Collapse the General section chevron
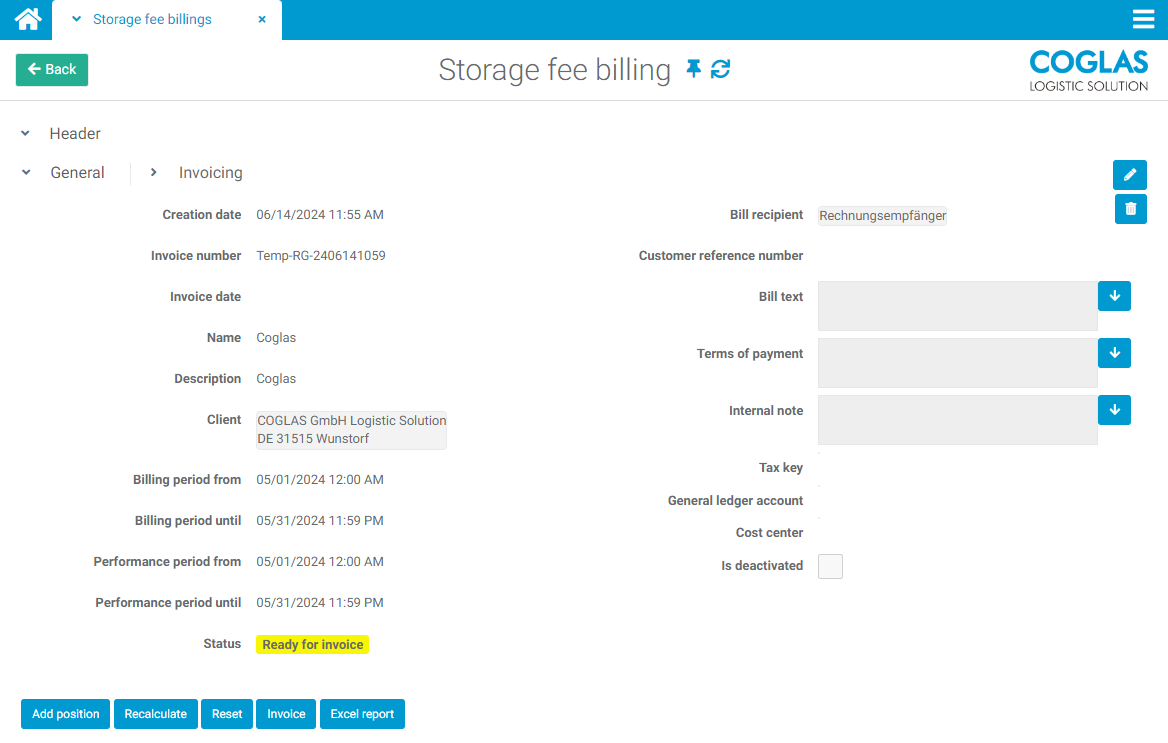Viewport: 1168px width, 743px height. pyautogui.click(x=26, y=173)
